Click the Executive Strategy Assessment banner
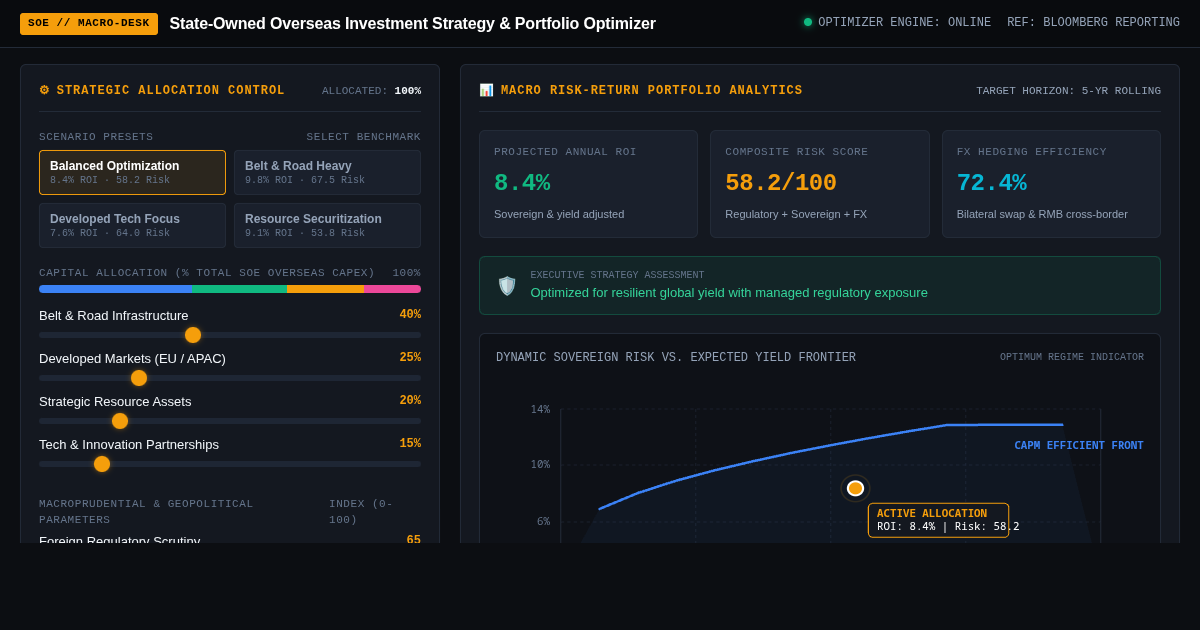1200x630 pixels. pos(820,285)
